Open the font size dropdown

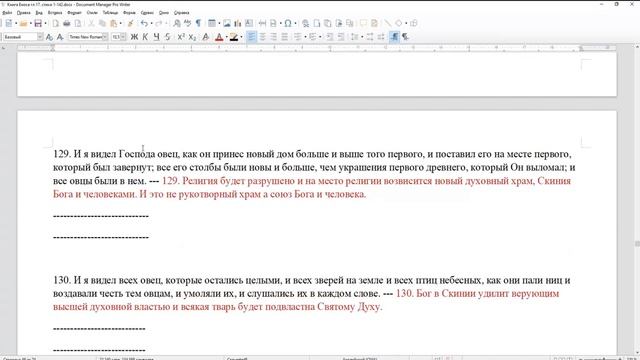coord(124,37)
